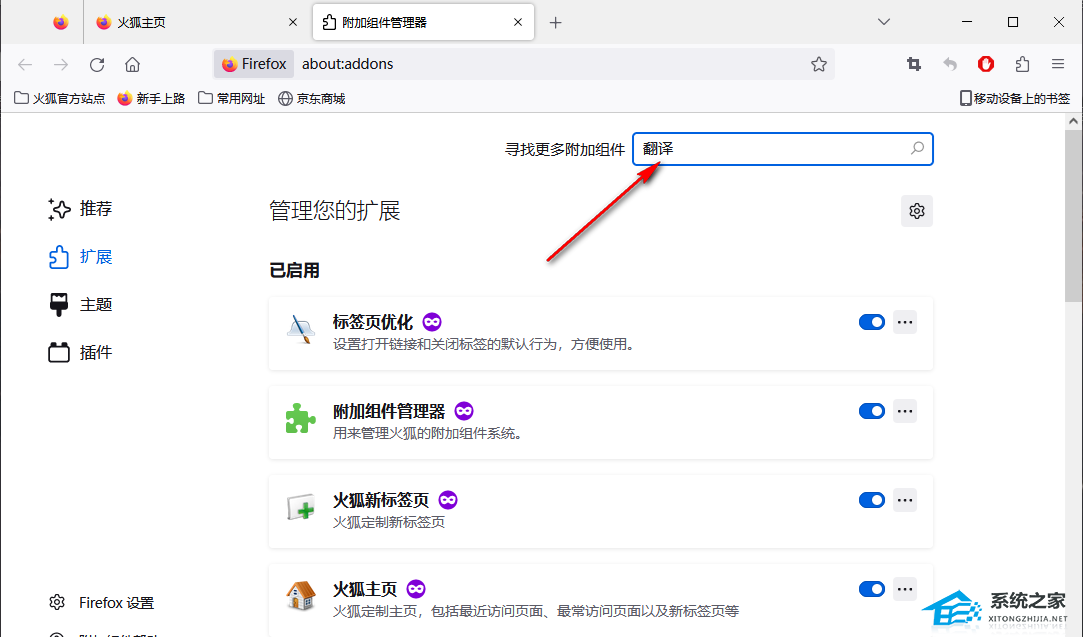The image size is (1083, 637).
Task: Click the 附加组件管理器 extension name
Action: [x=389, y=411]
